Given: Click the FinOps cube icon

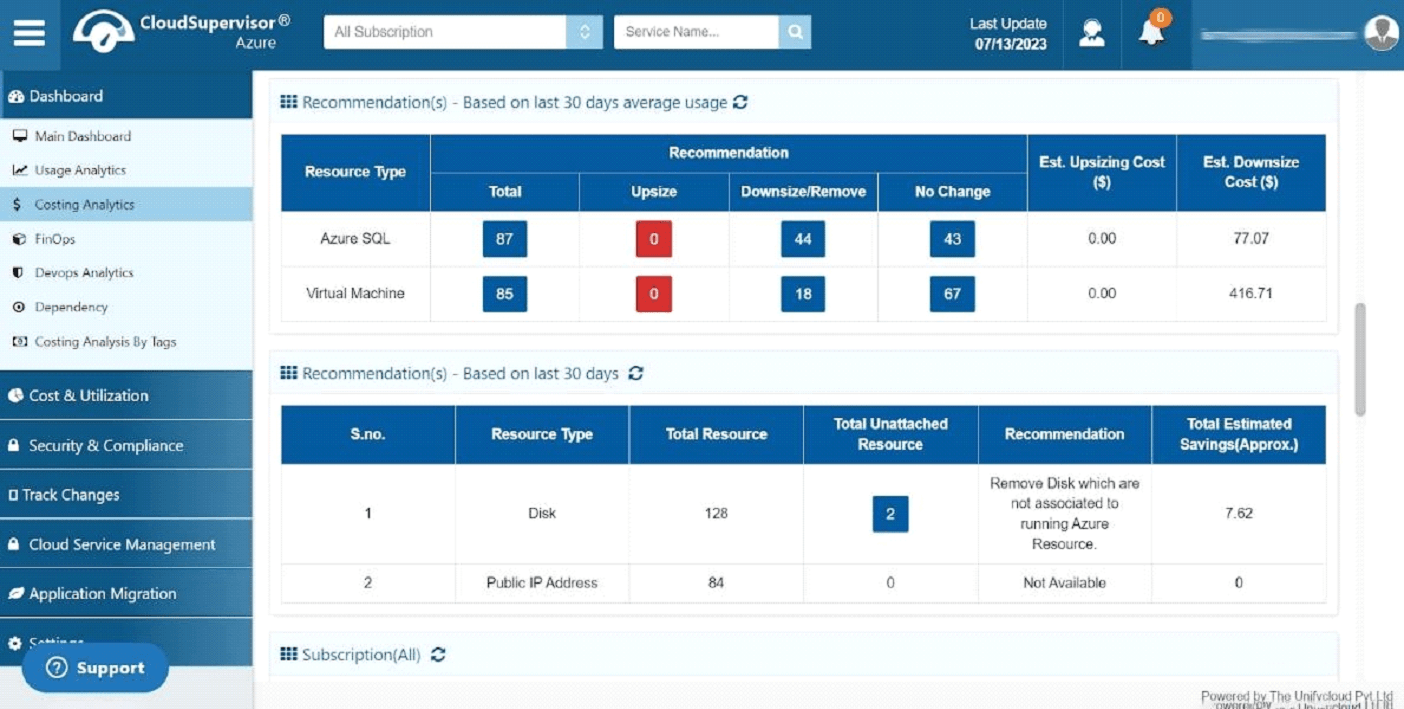Looking at the screenshot, I should click(18, 239).
